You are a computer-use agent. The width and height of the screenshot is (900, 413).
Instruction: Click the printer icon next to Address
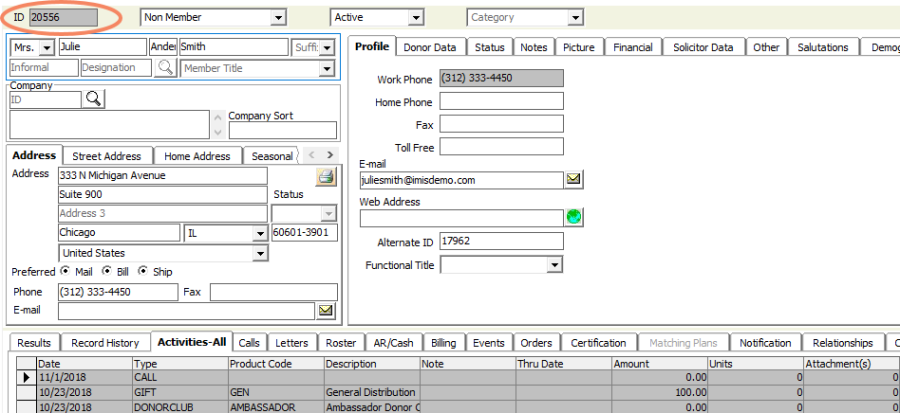pyautogui.click(x=326, y=176)
